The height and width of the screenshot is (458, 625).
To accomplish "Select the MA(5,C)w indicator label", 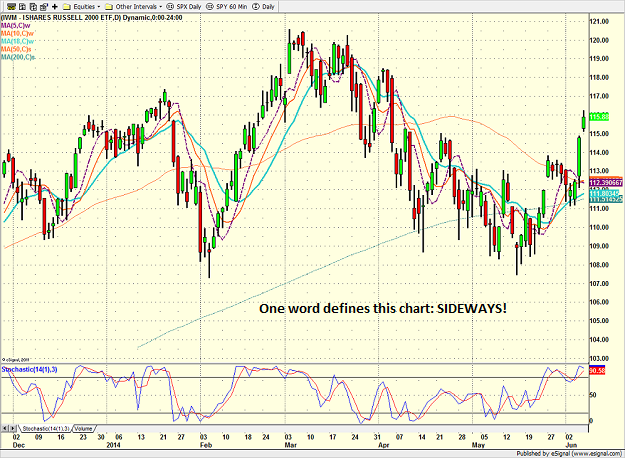I will (x=16, y=26).
